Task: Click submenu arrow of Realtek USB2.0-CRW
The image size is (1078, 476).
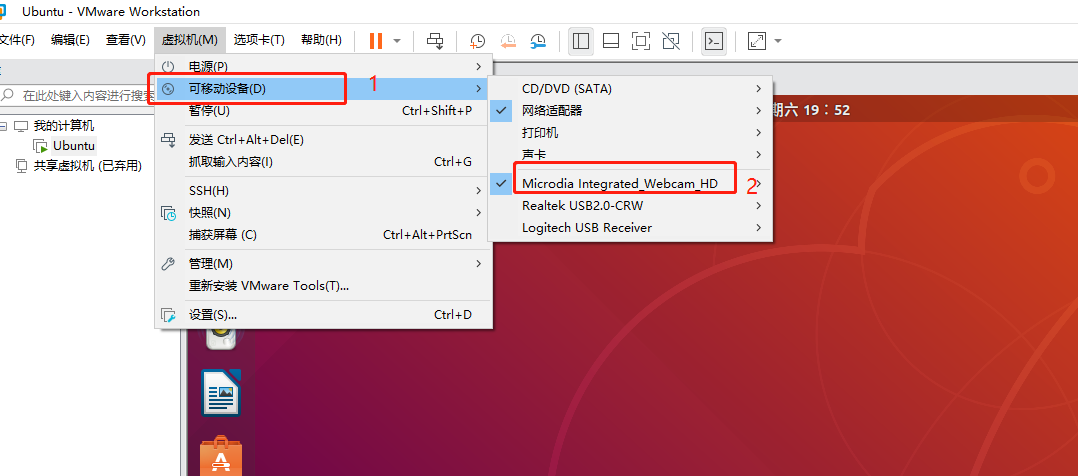Action: pos(758,206)
